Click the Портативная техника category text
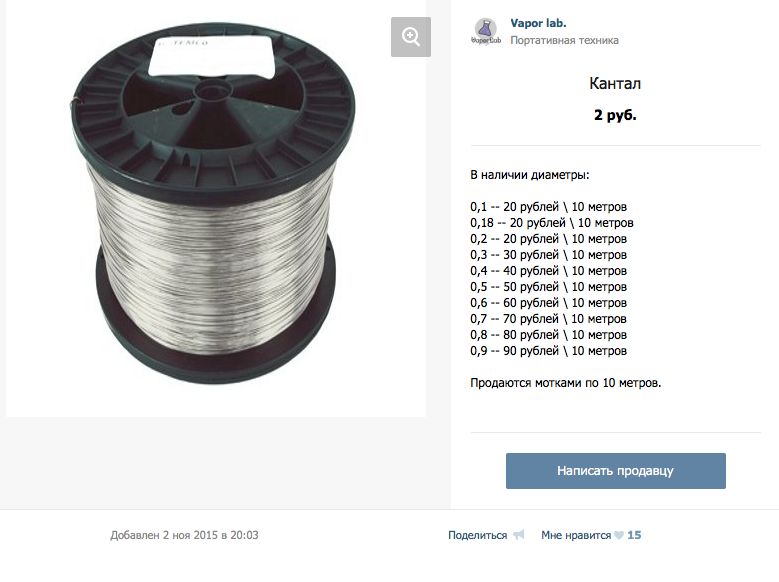 (x=564, y=40)
